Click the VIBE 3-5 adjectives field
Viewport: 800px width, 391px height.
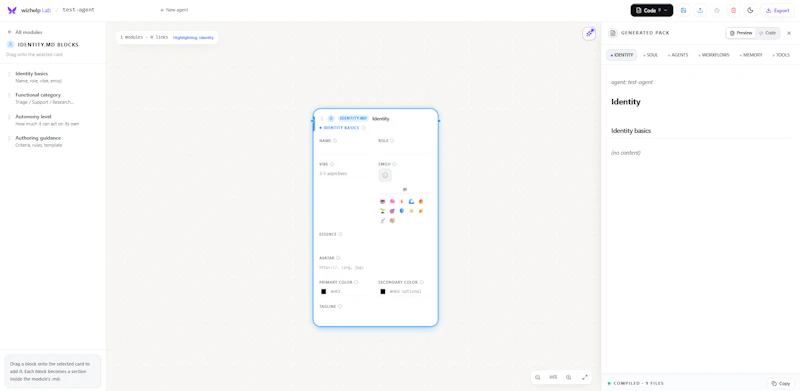pyautogui.click(x=345, y=174)
